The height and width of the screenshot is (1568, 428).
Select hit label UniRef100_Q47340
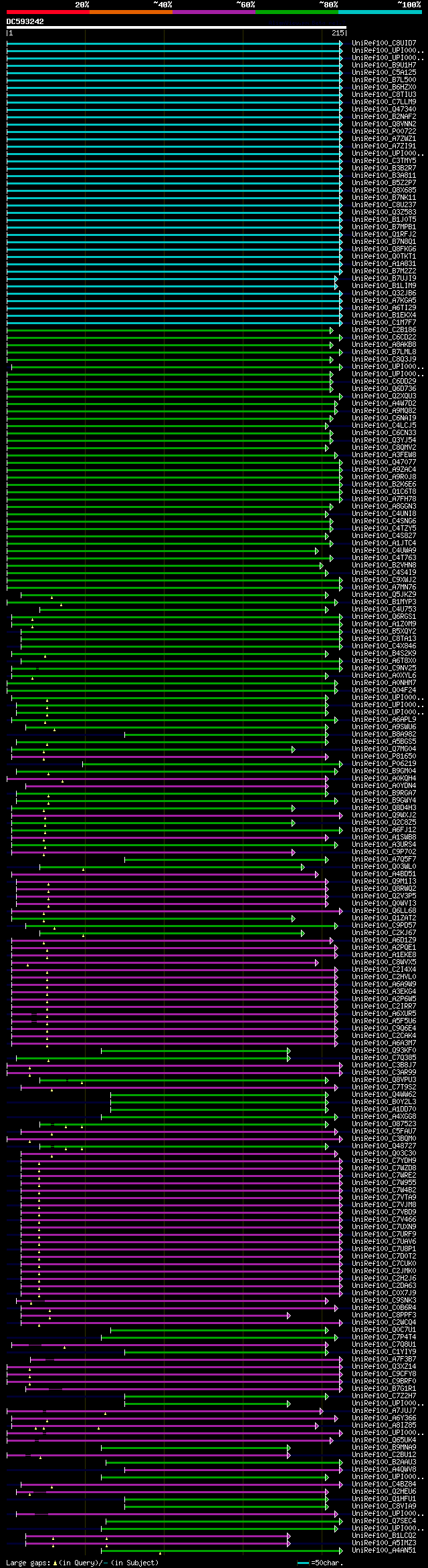pos(384,110)
